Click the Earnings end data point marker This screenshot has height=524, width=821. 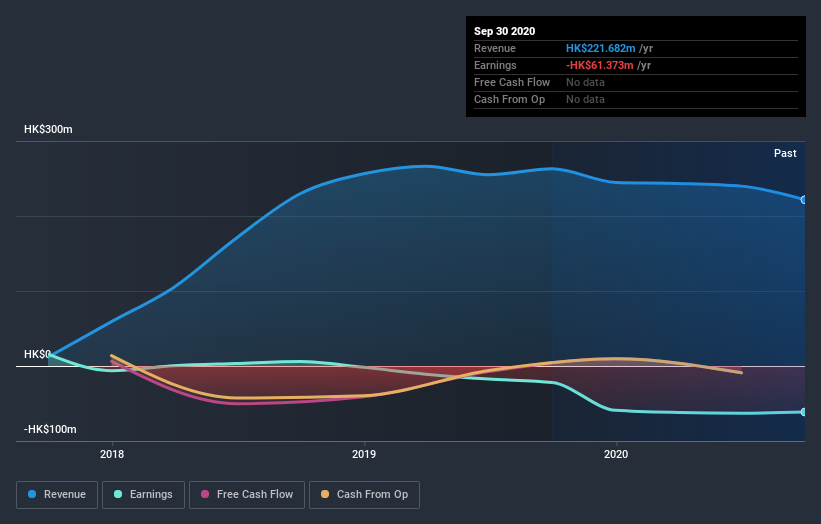pyautogui.click(x=804, y=412)
